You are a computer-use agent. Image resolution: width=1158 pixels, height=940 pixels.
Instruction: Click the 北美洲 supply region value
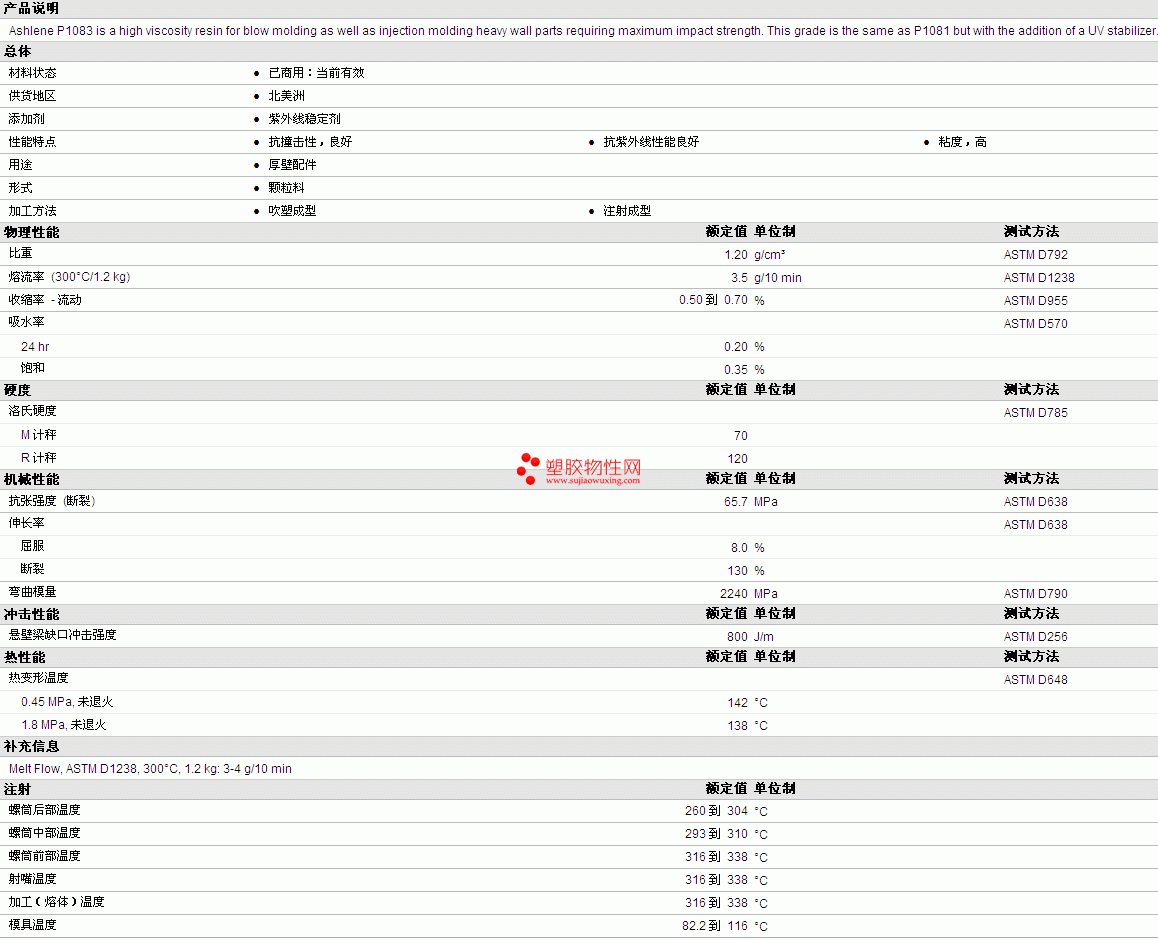click(x=287, y=95)
